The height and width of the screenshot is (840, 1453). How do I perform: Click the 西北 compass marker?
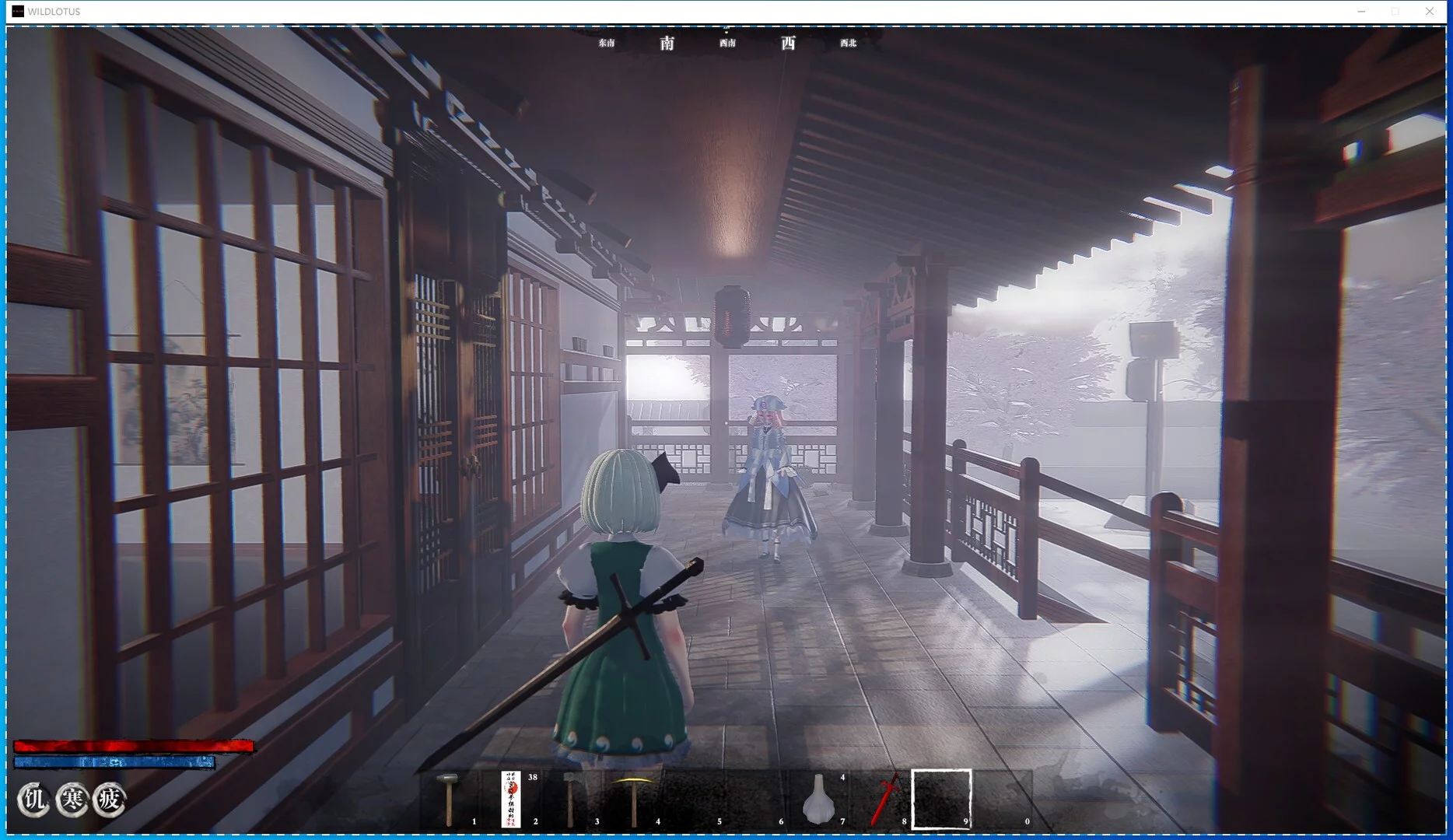tap(848, 43)
